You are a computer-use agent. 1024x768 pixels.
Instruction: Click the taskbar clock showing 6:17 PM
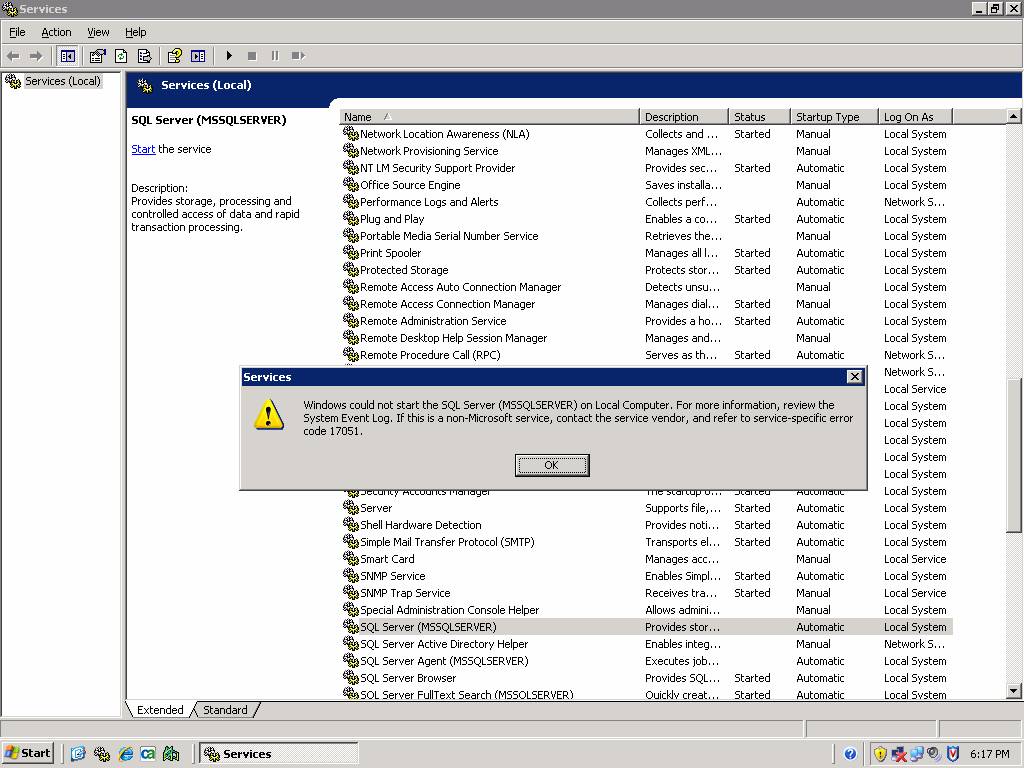(990, 754)
